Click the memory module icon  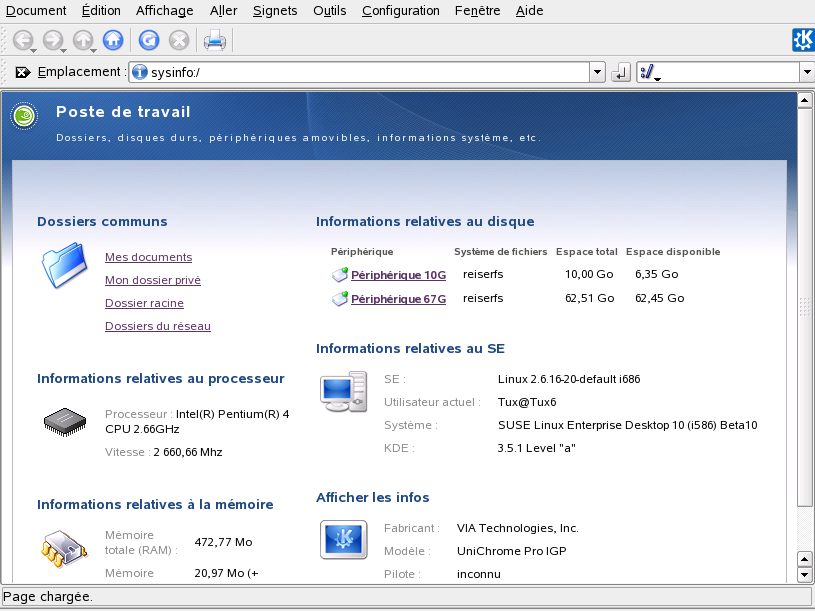(x=64, y=549)
